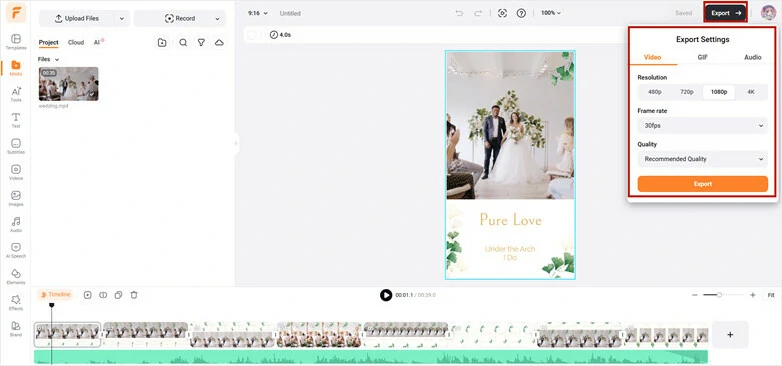Open the Text sidebar panel
This screenshot has height=366, width=782.
pos(16,120)
